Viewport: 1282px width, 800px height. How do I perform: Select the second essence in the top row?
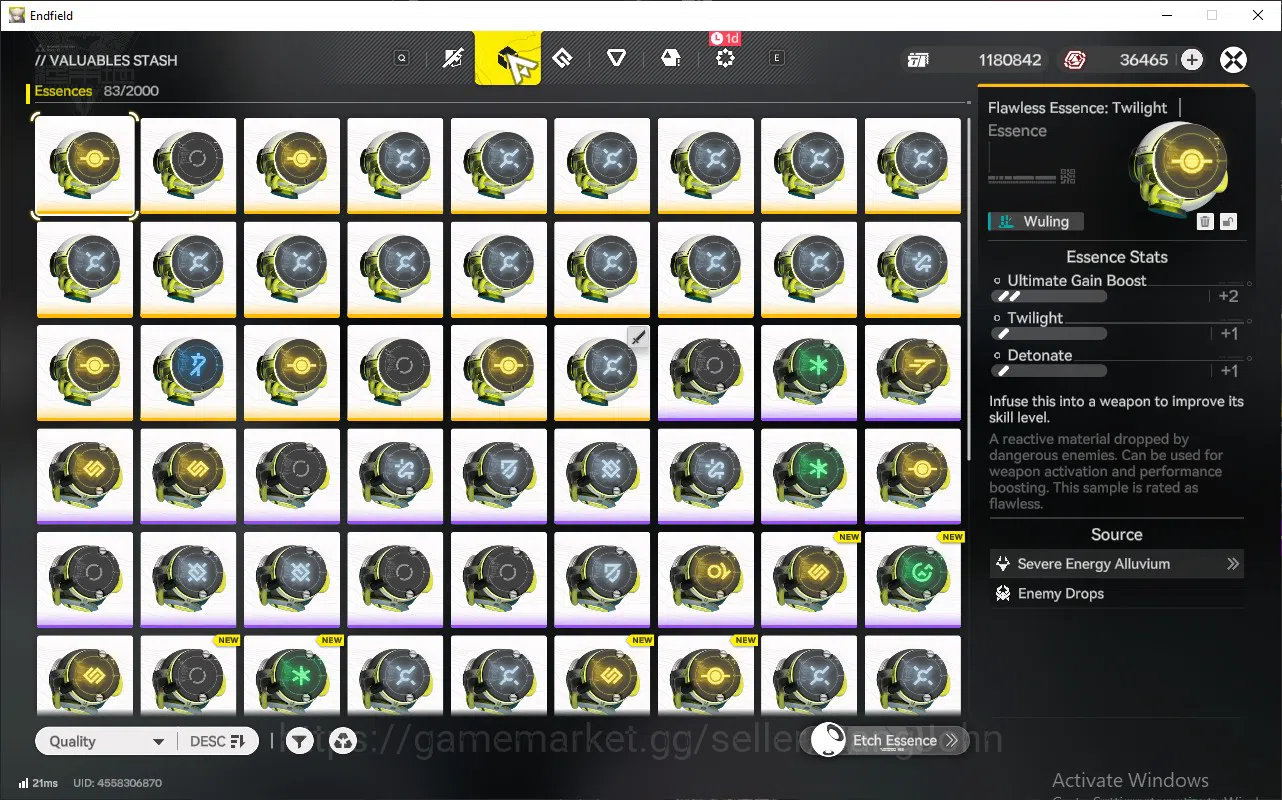pyautogui.click(x=189, y=166)
